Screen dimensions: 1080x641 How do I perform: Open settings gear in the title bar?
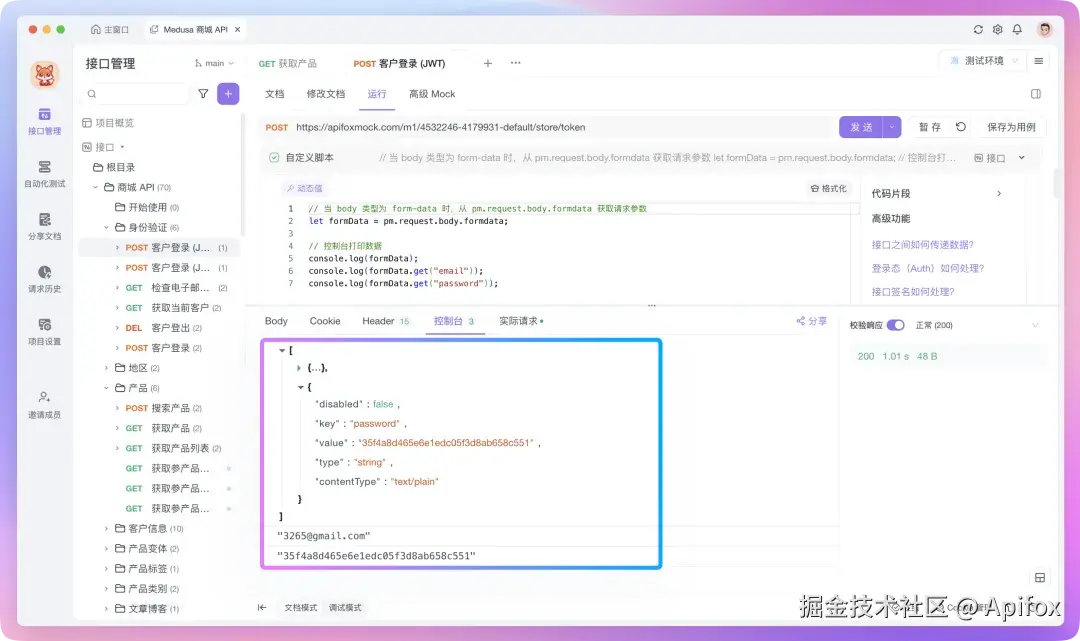[997, 30]
